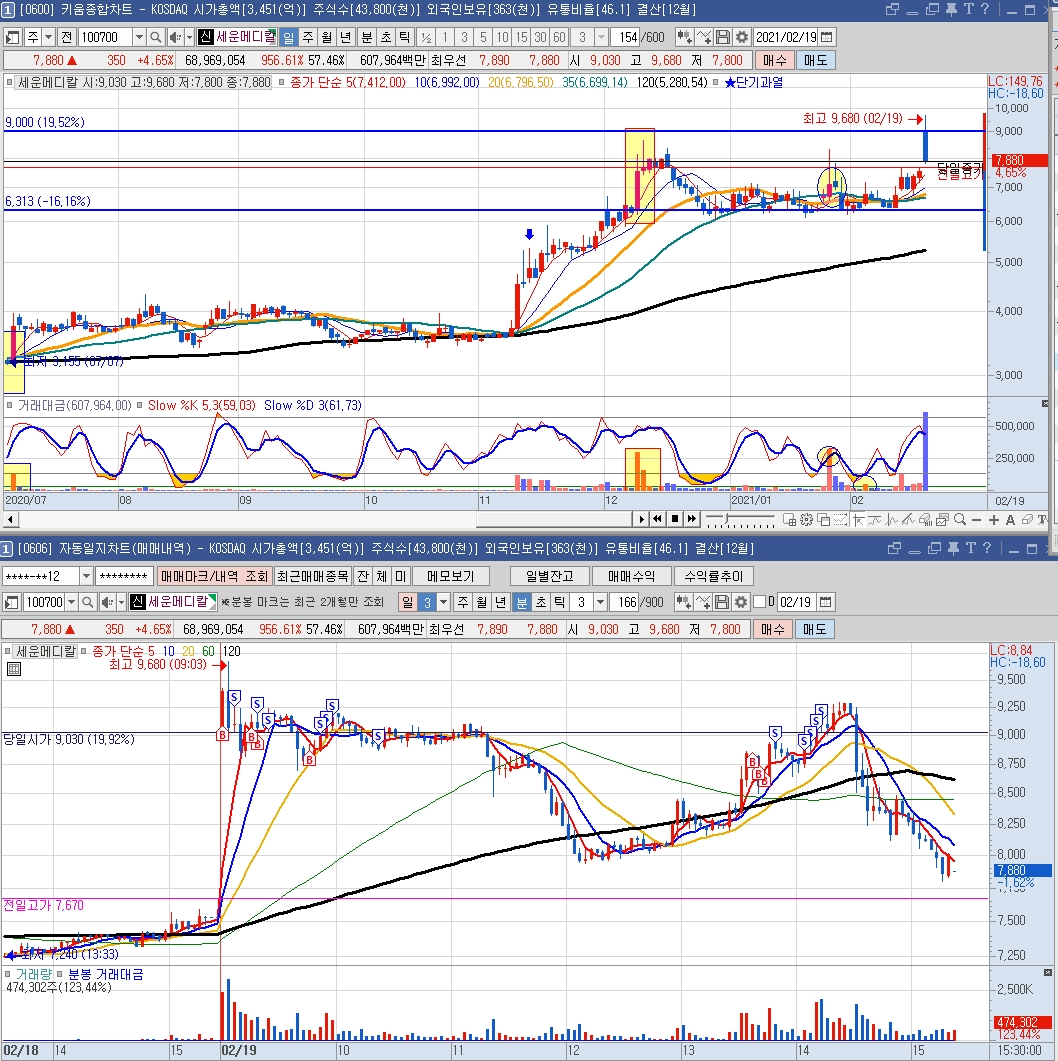
Task: Toggle 거래량 legend checkbox in bottom chart
Action: pos(8,974)
